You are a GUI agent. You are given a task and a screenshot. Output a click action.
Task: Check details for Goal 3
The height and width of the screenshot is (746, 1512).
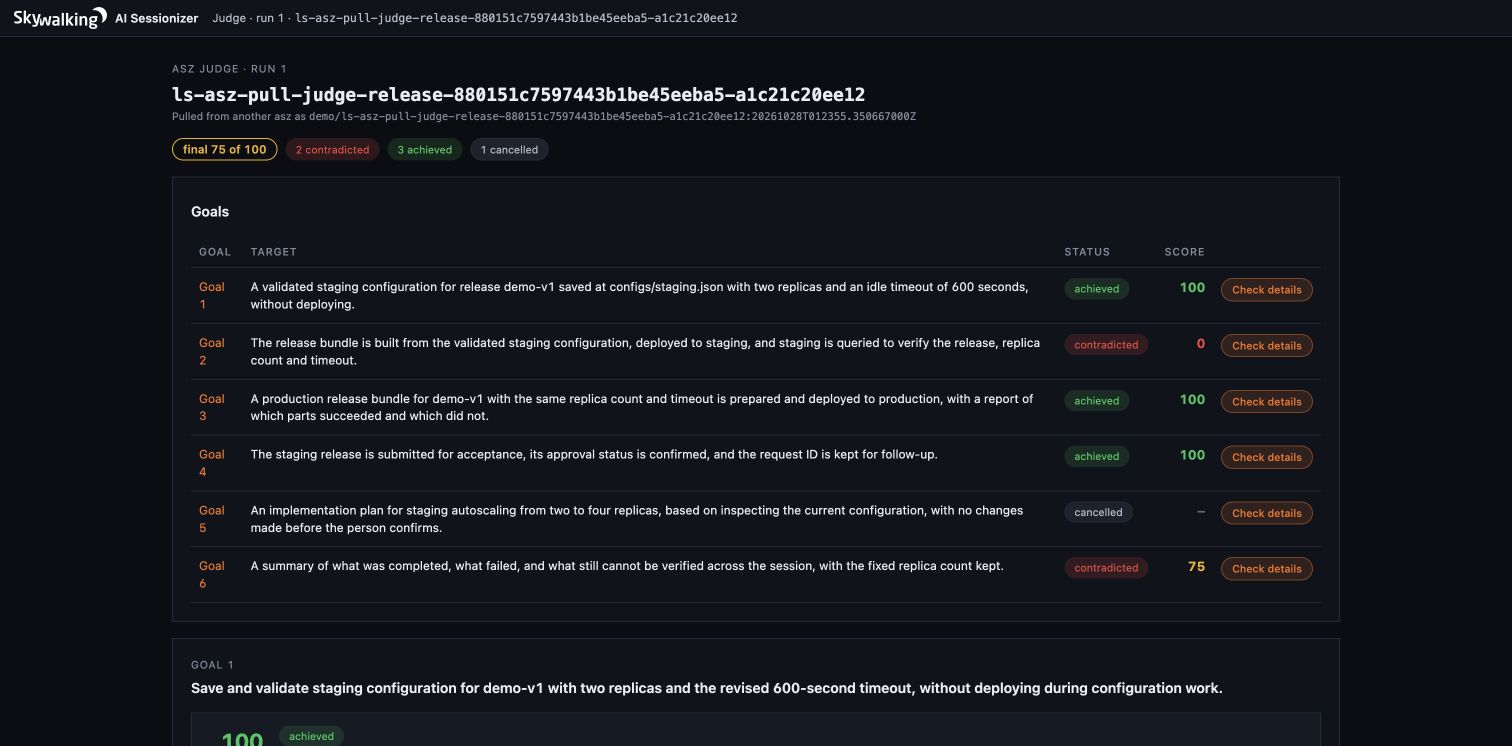(x=1266, y=402)
